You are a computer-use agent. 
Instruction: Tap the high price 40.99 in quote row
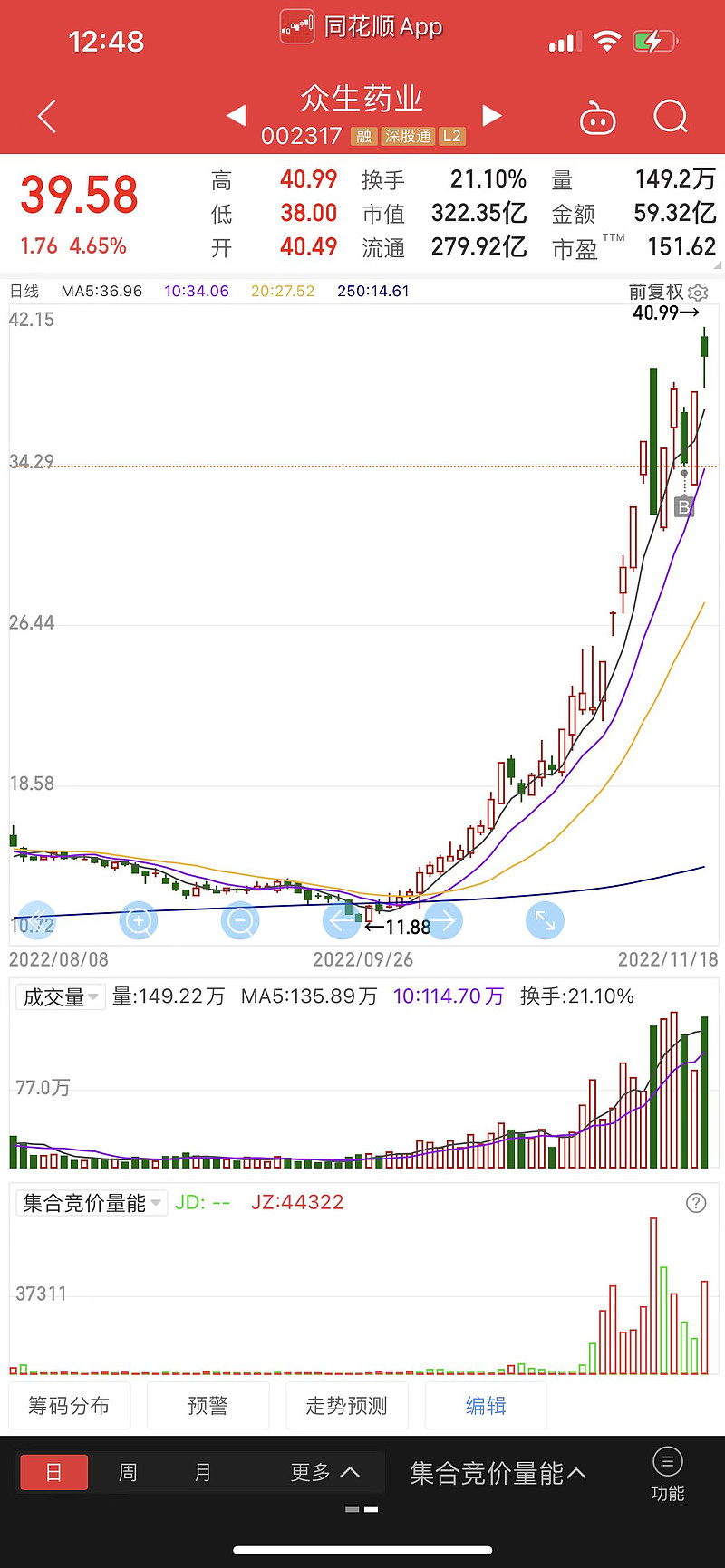point(308,179)
